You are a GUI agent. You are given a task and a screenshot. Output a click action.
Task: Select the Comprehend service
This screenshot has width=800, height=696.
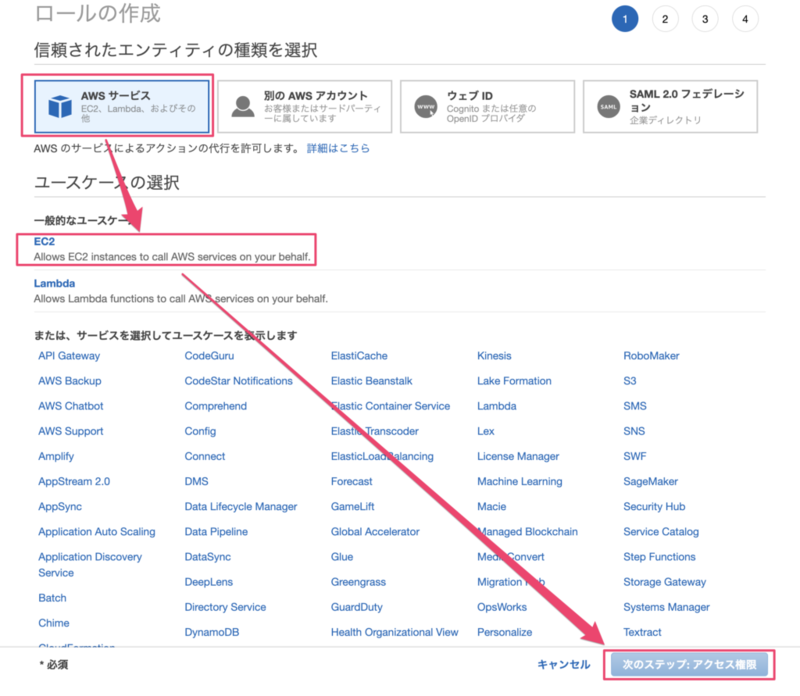click(x=216, y=406)
